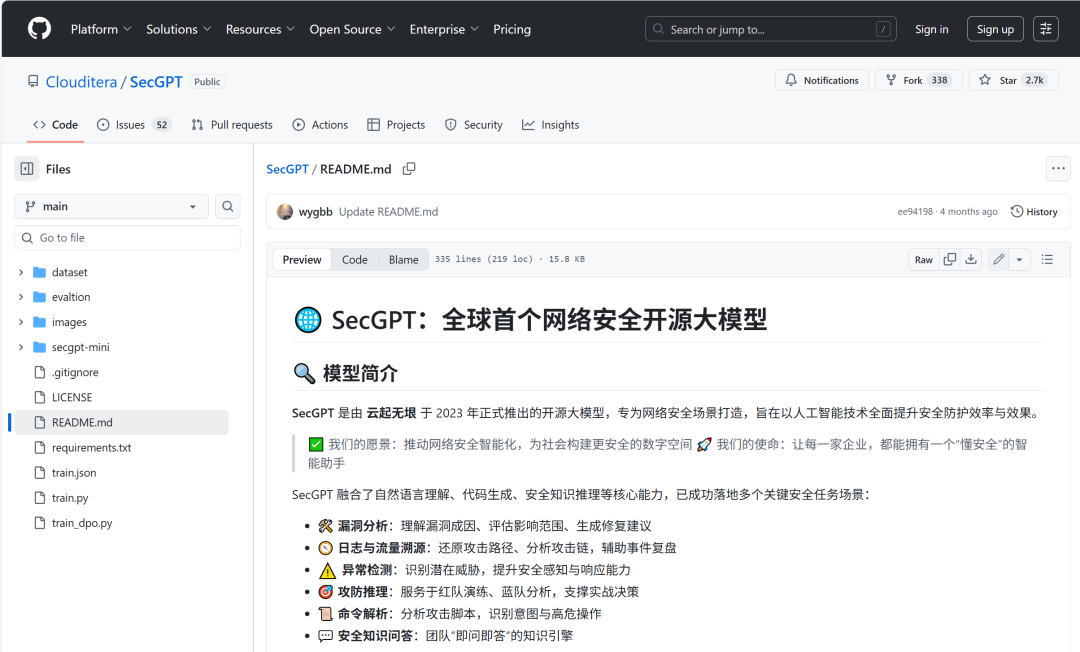Open commit ee94198 hash link

(915, 212)
